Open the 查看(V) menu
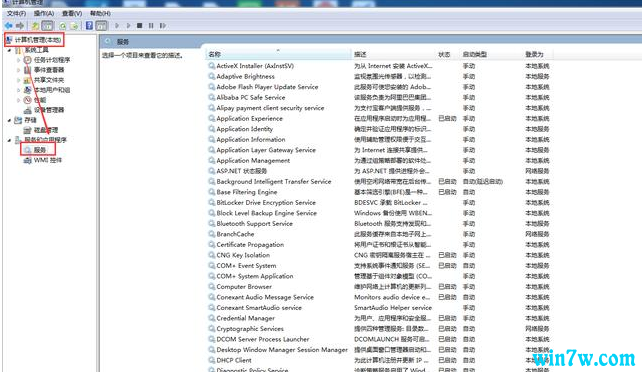Image resolution: width=643 pixels, height=372 pixels. (x=72, y=14)
